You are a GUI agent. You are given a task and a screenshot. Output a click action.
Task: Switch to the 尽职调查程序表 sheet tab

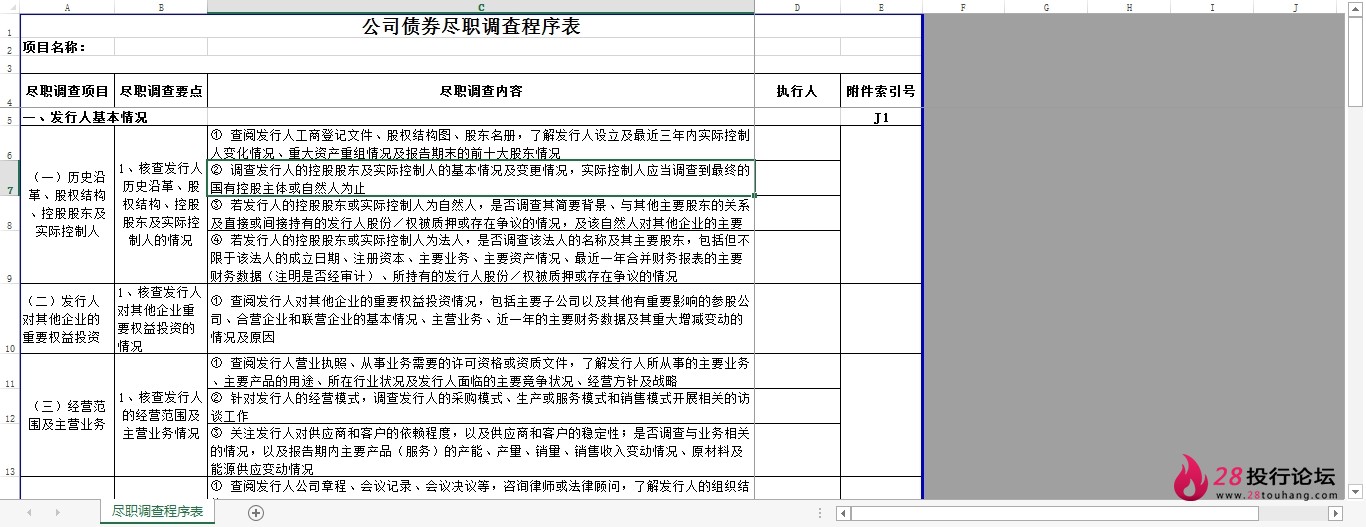157,512
